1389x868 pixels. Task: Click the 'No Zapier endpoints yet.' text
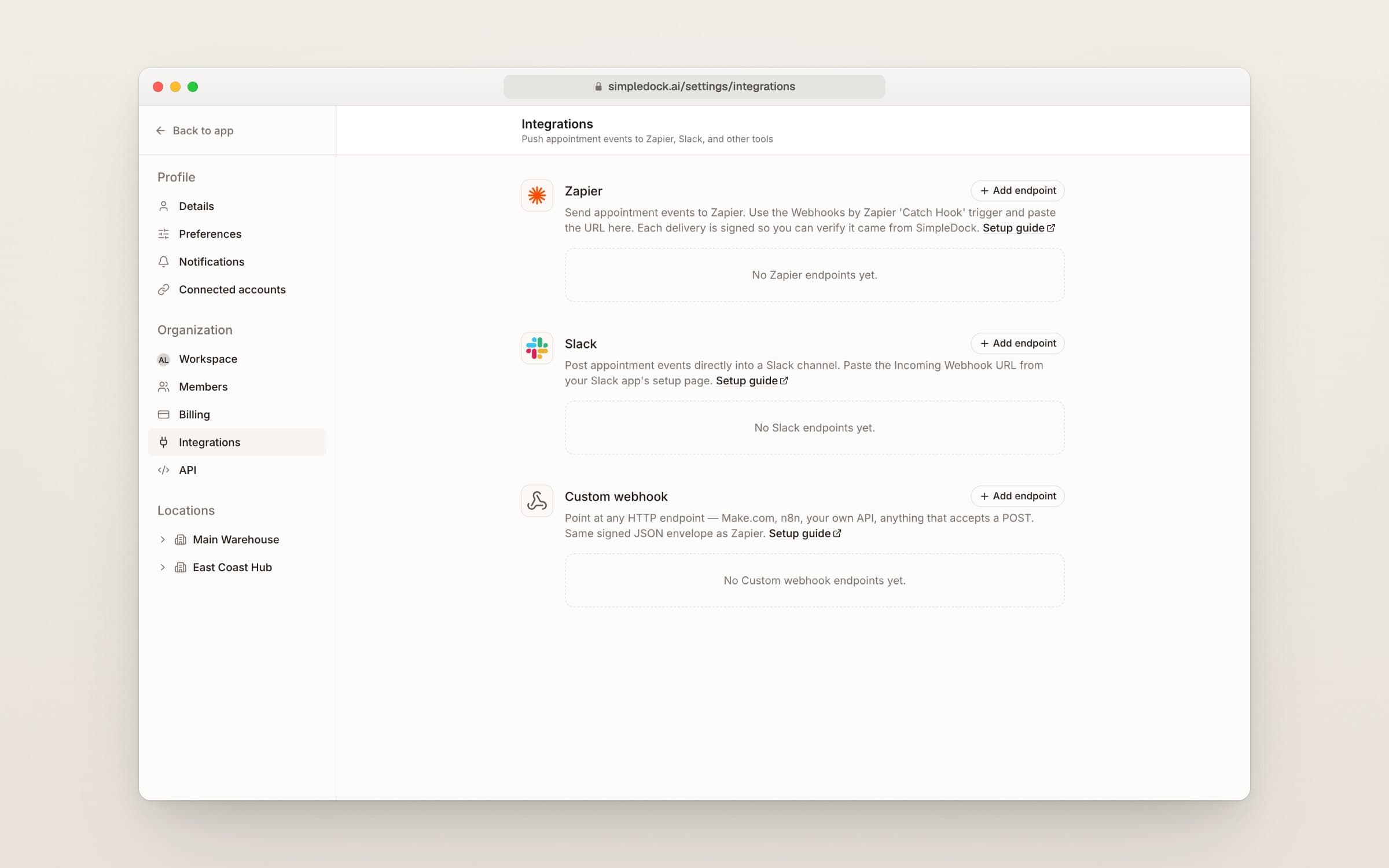pos(814,275)
